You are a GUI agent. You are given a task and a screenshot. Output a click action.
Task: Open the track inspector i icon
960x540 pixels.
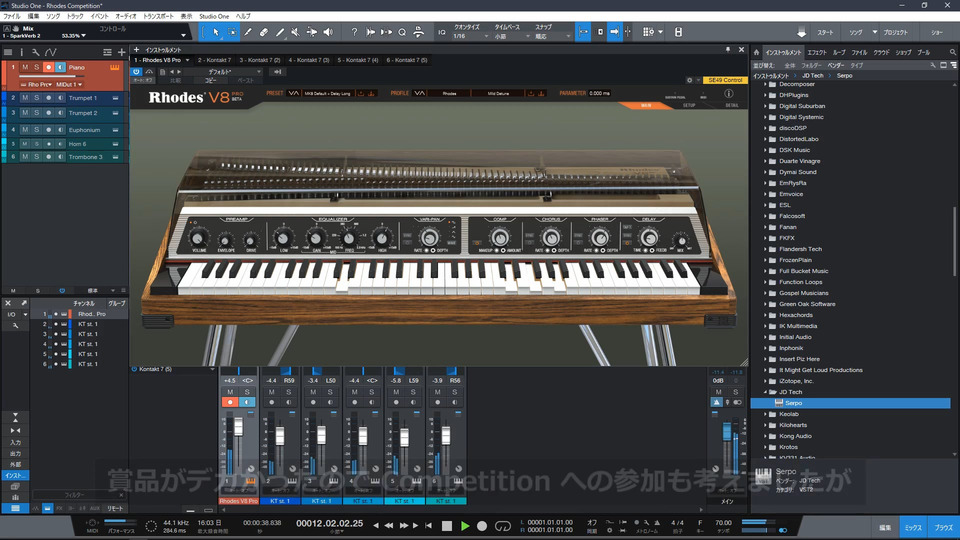coord(21,52)
